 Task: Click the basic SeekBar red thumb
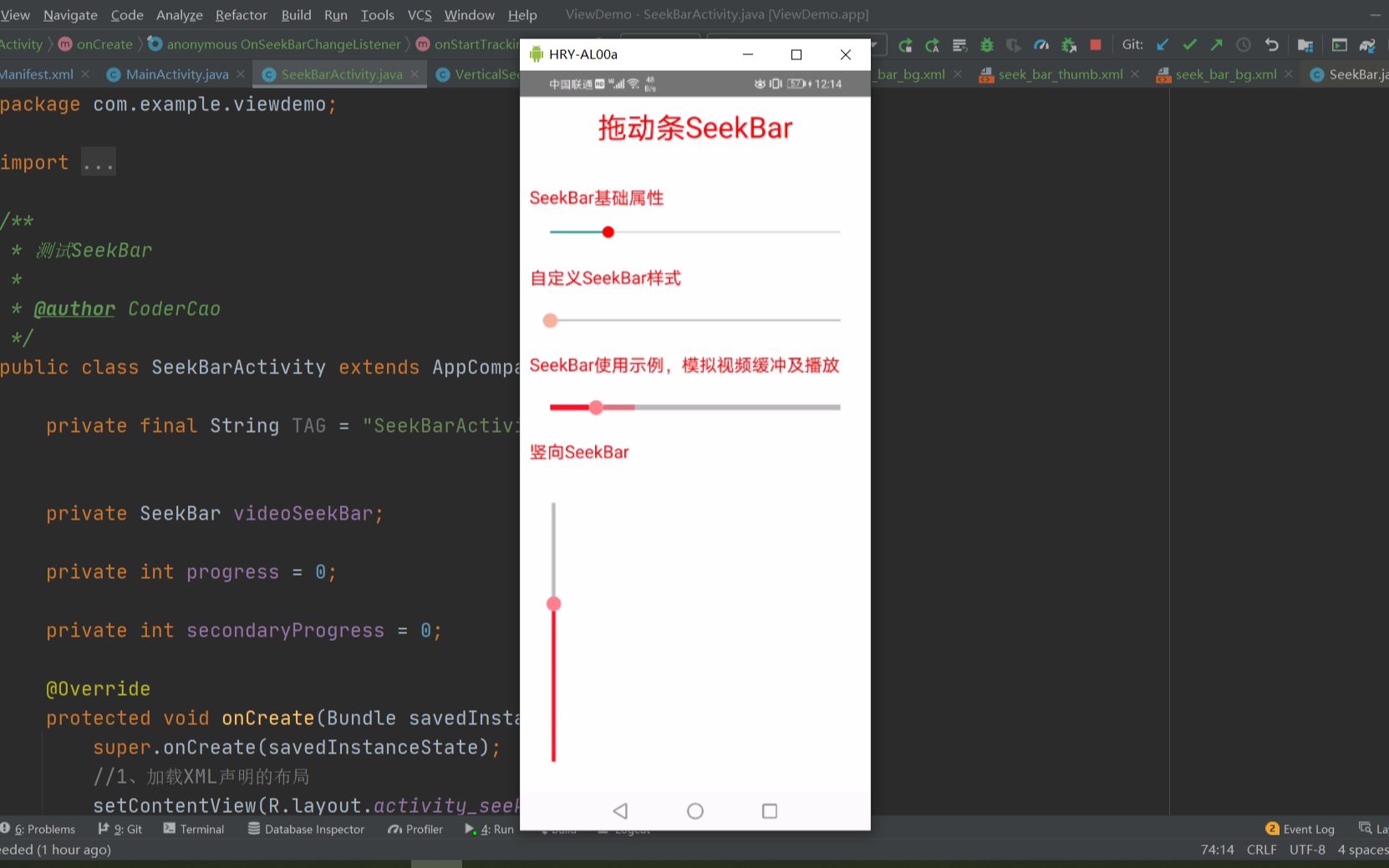(608, 232)
